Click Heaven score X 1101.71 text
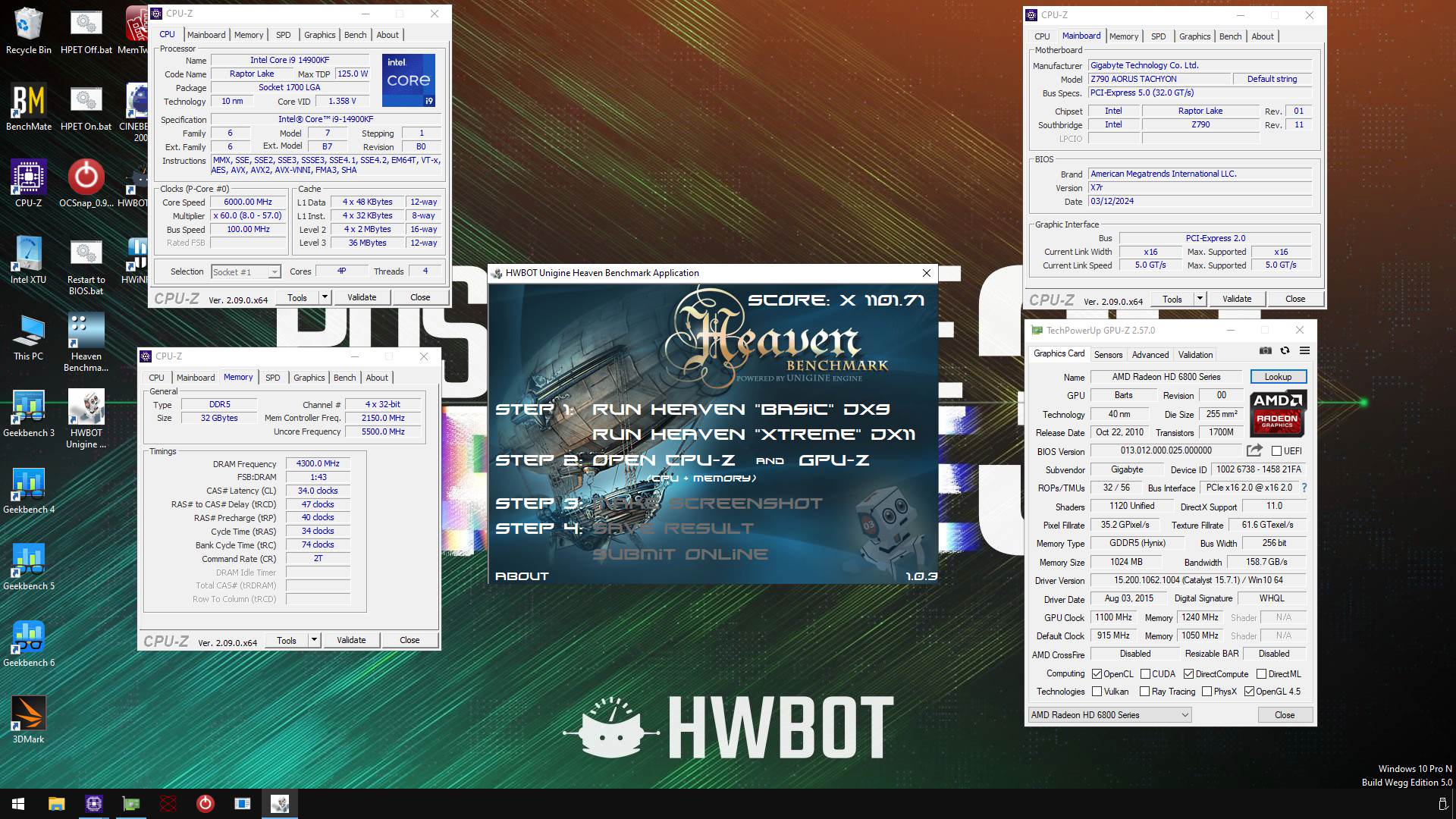Viewport: 1456px width, 819px height. point(836,300)
